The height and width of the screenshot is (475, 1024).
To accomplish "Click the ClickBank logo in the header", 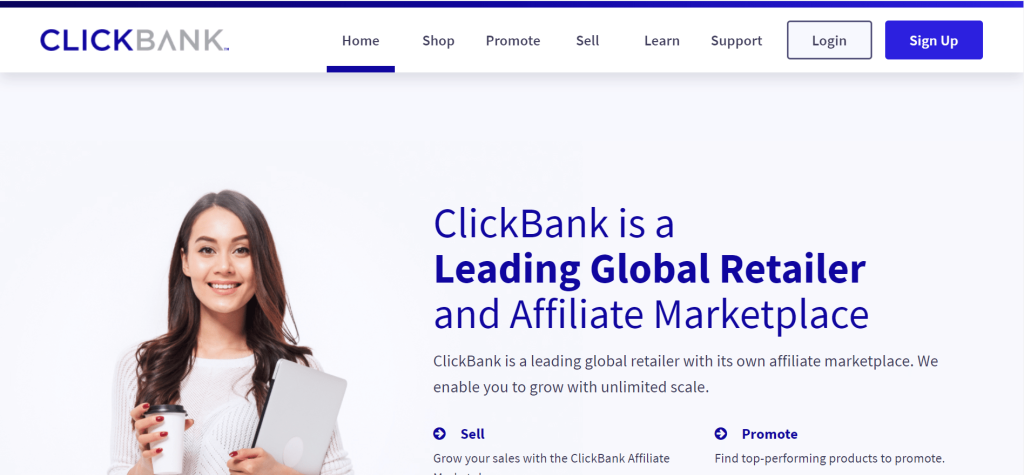I will [135, 41].
